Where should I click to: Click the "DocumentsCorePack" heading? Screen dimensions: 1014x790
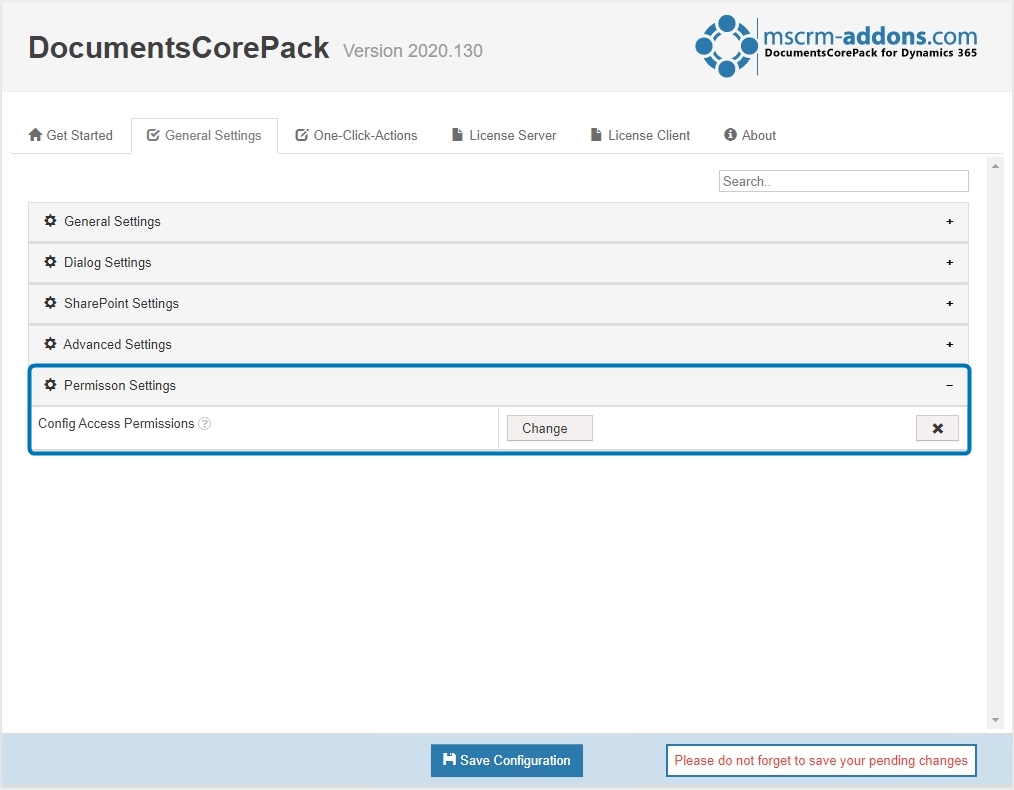pyautogui.click(x=178, y=48)
